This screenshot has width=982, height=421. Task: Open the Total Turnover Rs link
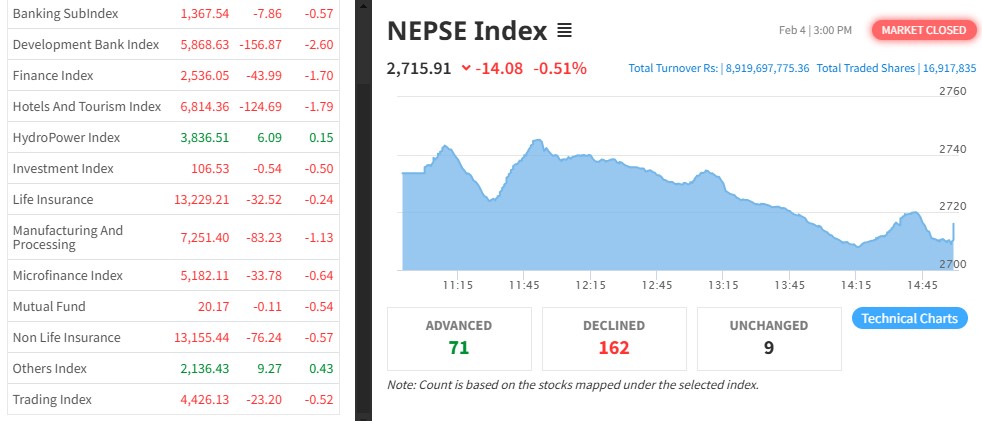[718, 68]
